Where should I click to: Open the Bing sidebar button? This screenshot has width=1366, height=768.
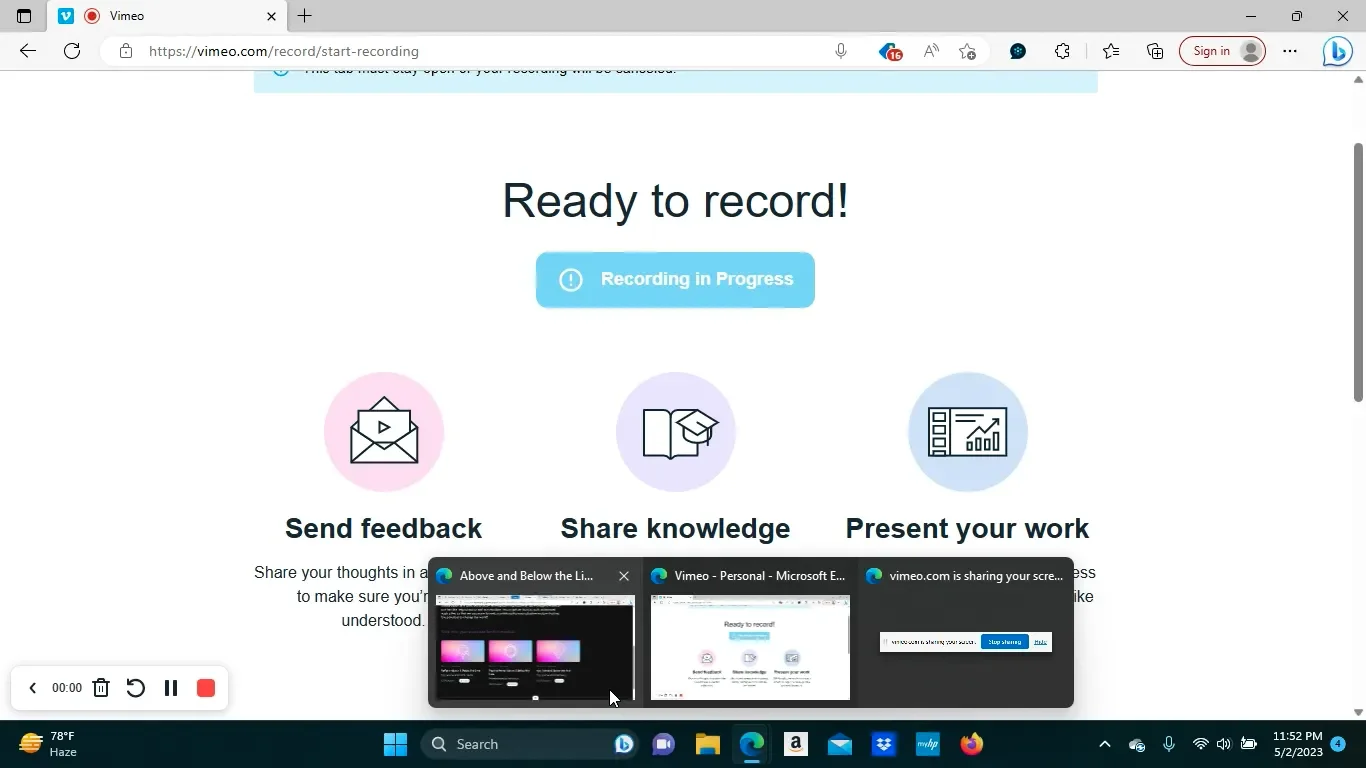(1337, 51)
